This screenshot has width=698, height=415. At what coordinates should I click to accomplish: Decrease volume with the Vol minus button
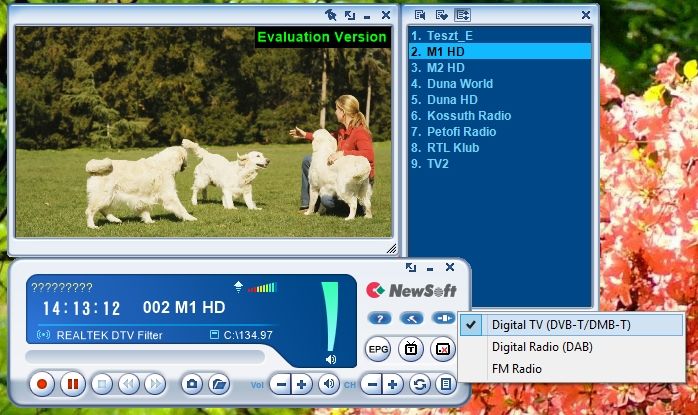(280, 384)
